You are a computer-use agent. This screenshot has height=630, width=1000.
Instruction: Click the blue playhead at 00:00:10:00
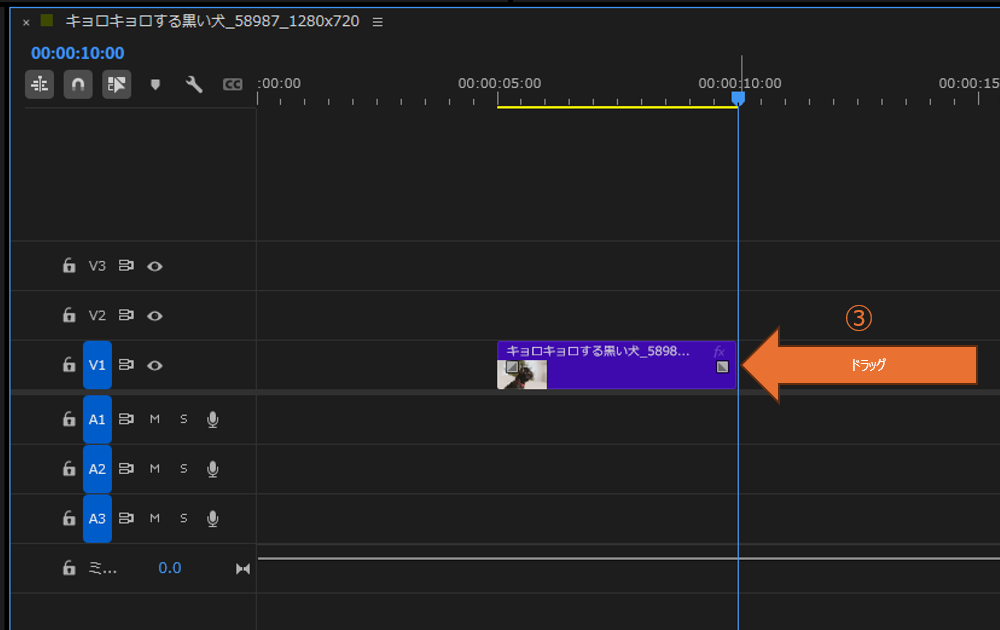point(738,98)
